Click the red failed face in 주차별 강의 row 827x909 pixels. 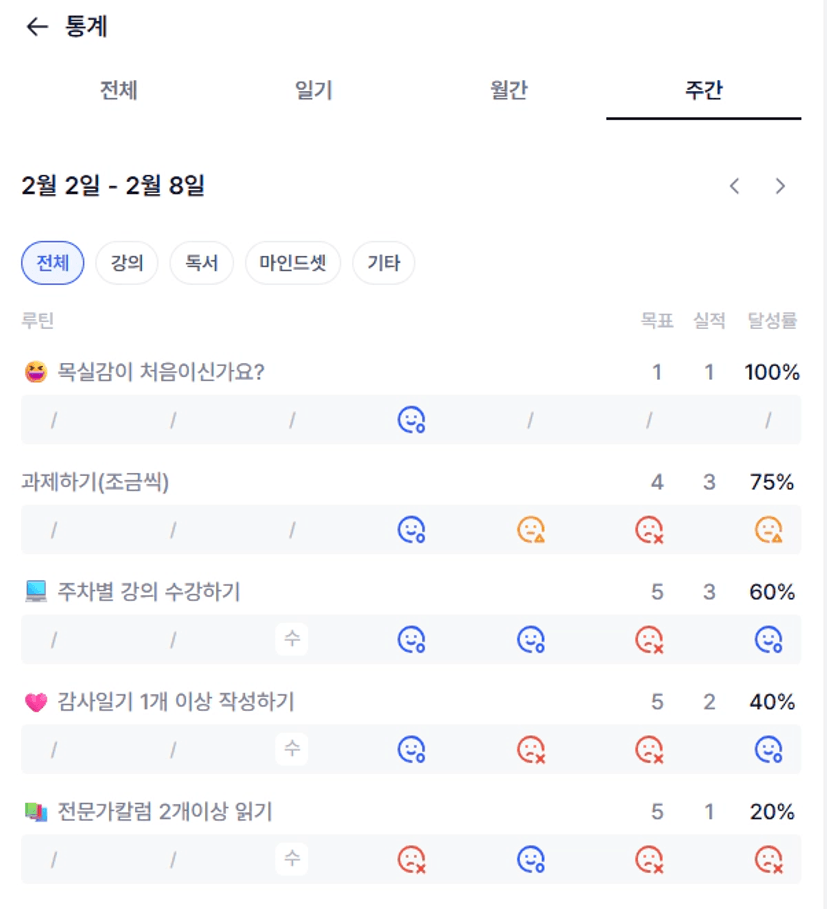coord(649,639)
